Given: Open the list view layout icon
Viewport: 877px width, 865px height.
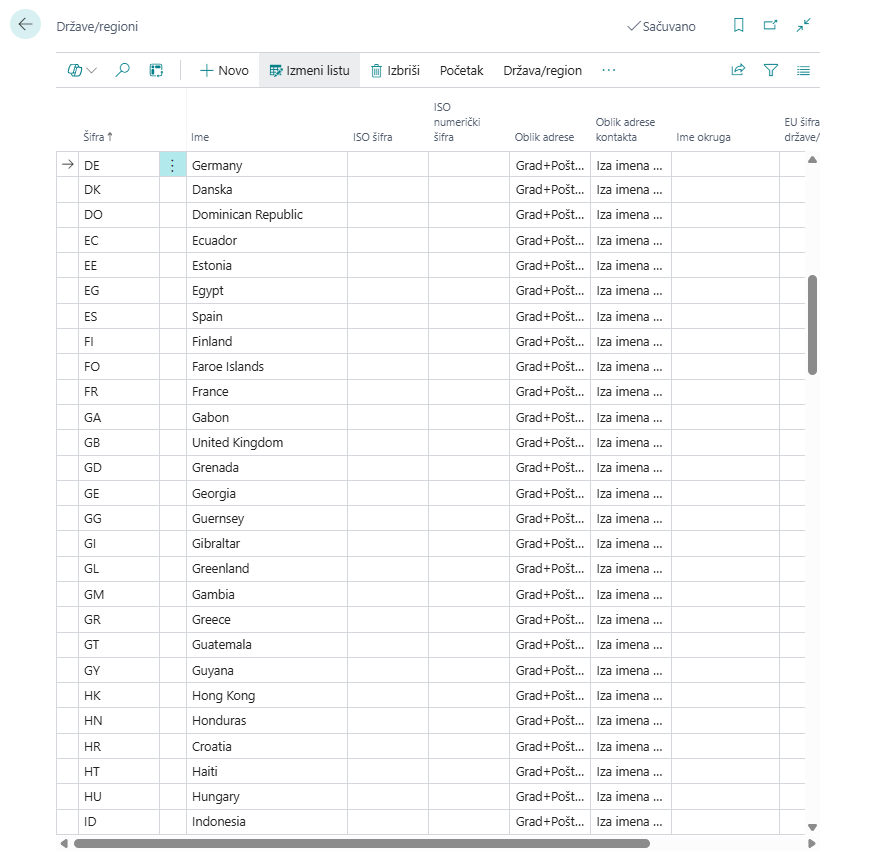Looking at the screenshot, I should point(803,70).
